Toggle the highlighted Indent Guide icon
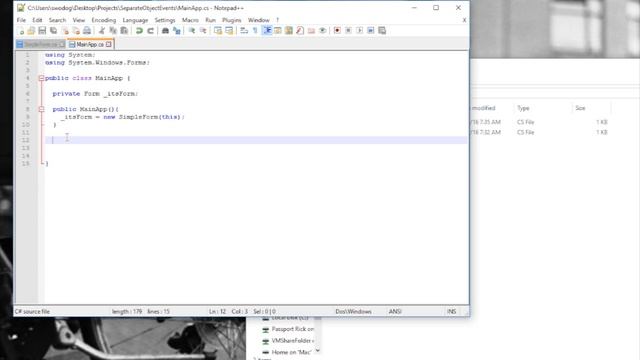Viewport: 640px width, 360px height. (267, 31)
